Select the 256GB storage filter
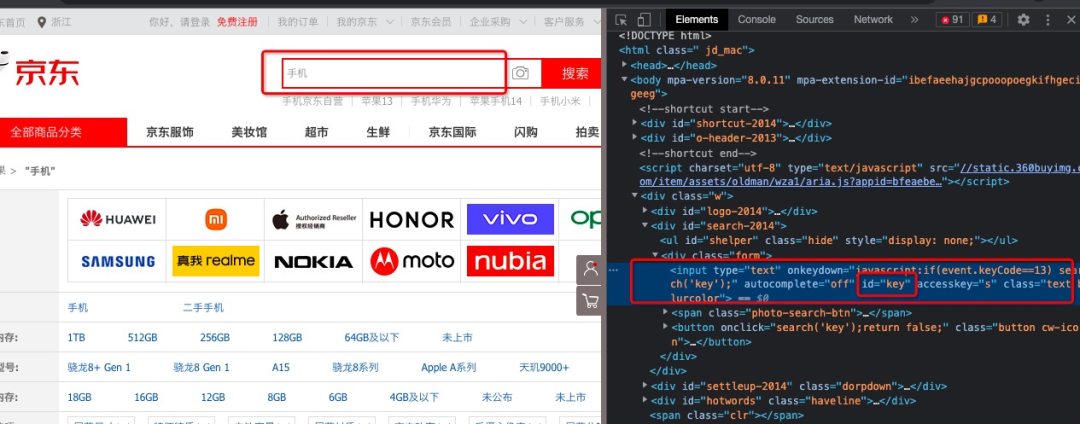Image resolution: width=1080 pixels, height=424 pixels. click(214, 338)
